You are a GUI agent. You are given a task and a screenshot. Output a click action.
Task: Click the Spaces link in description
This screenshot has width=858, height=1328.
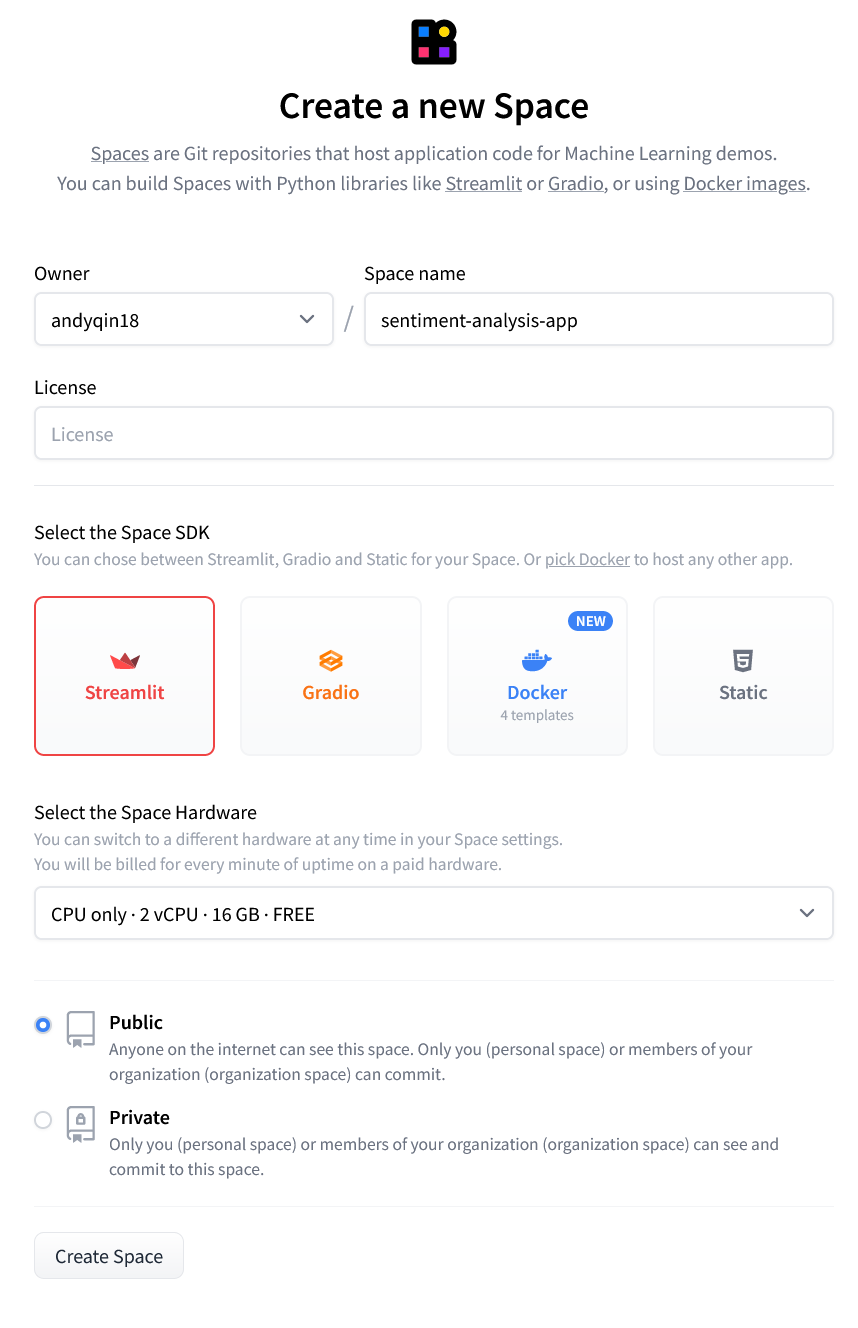pyautogui.click(x=120, y=154)
